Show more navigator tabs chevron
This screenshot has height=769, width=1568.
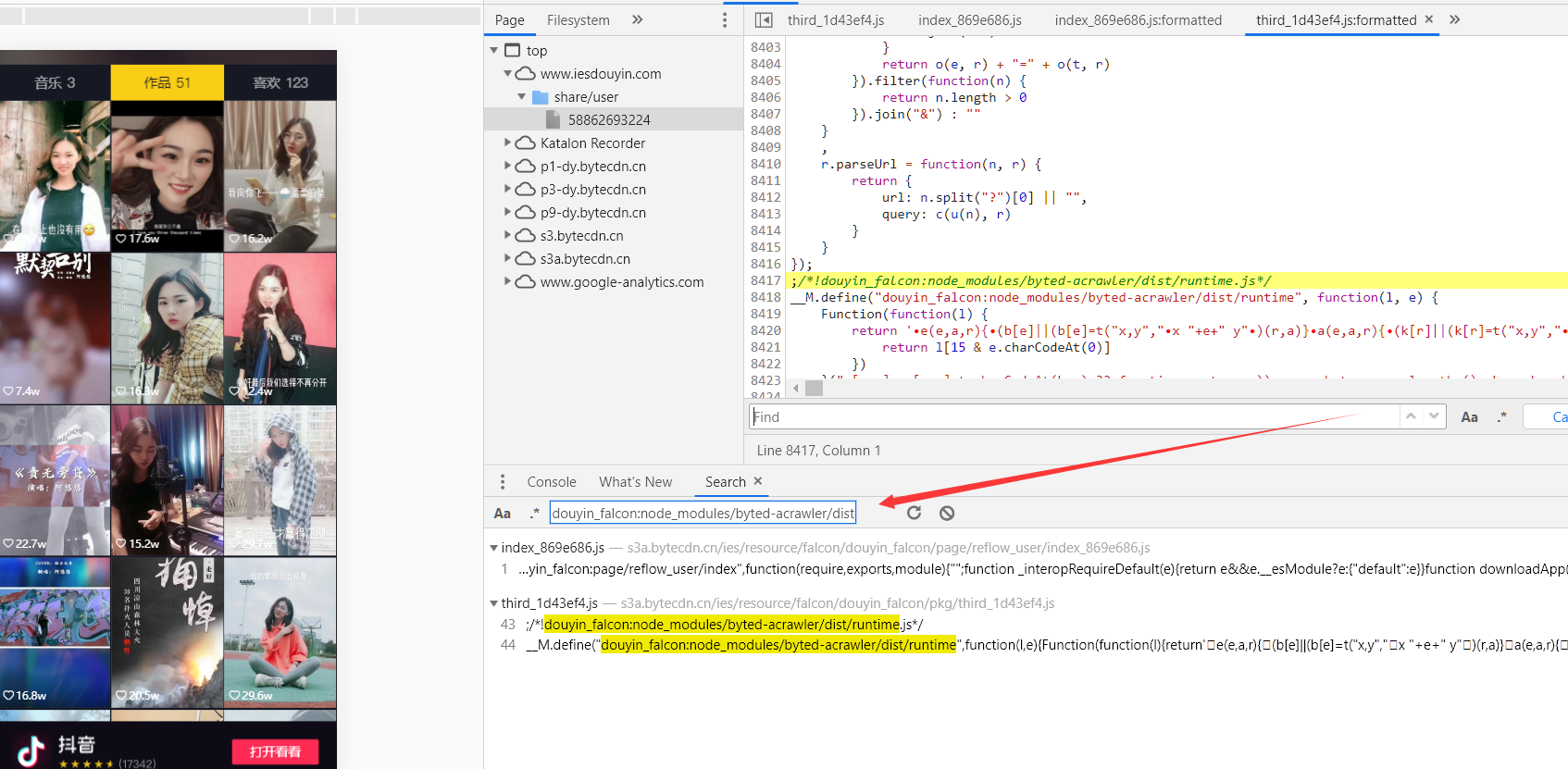pos(637,19)
